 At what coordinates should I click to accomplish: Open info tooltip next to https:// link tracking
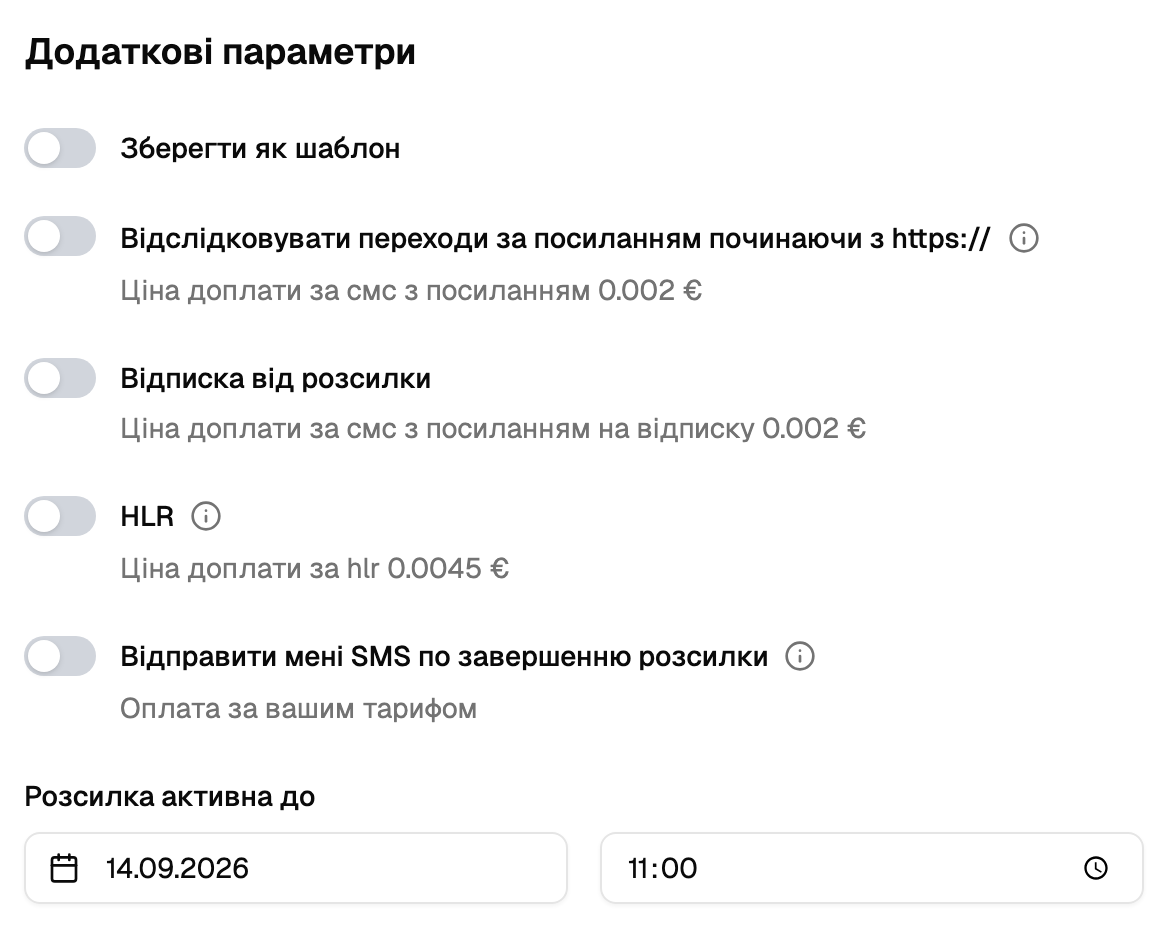tap(1023, 238)
